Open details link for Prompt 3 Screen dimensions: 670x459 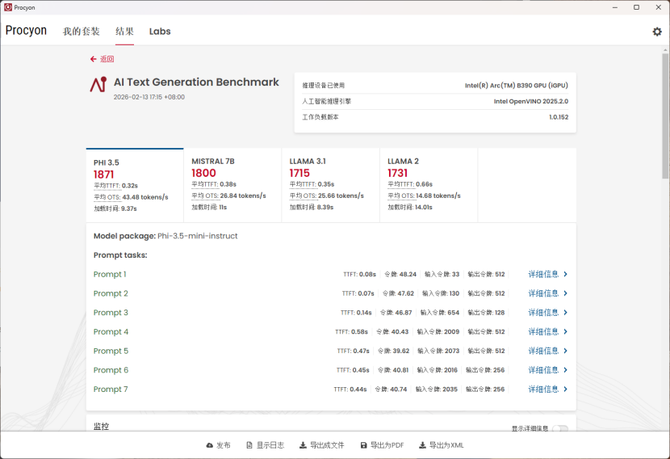coord(543,313)
